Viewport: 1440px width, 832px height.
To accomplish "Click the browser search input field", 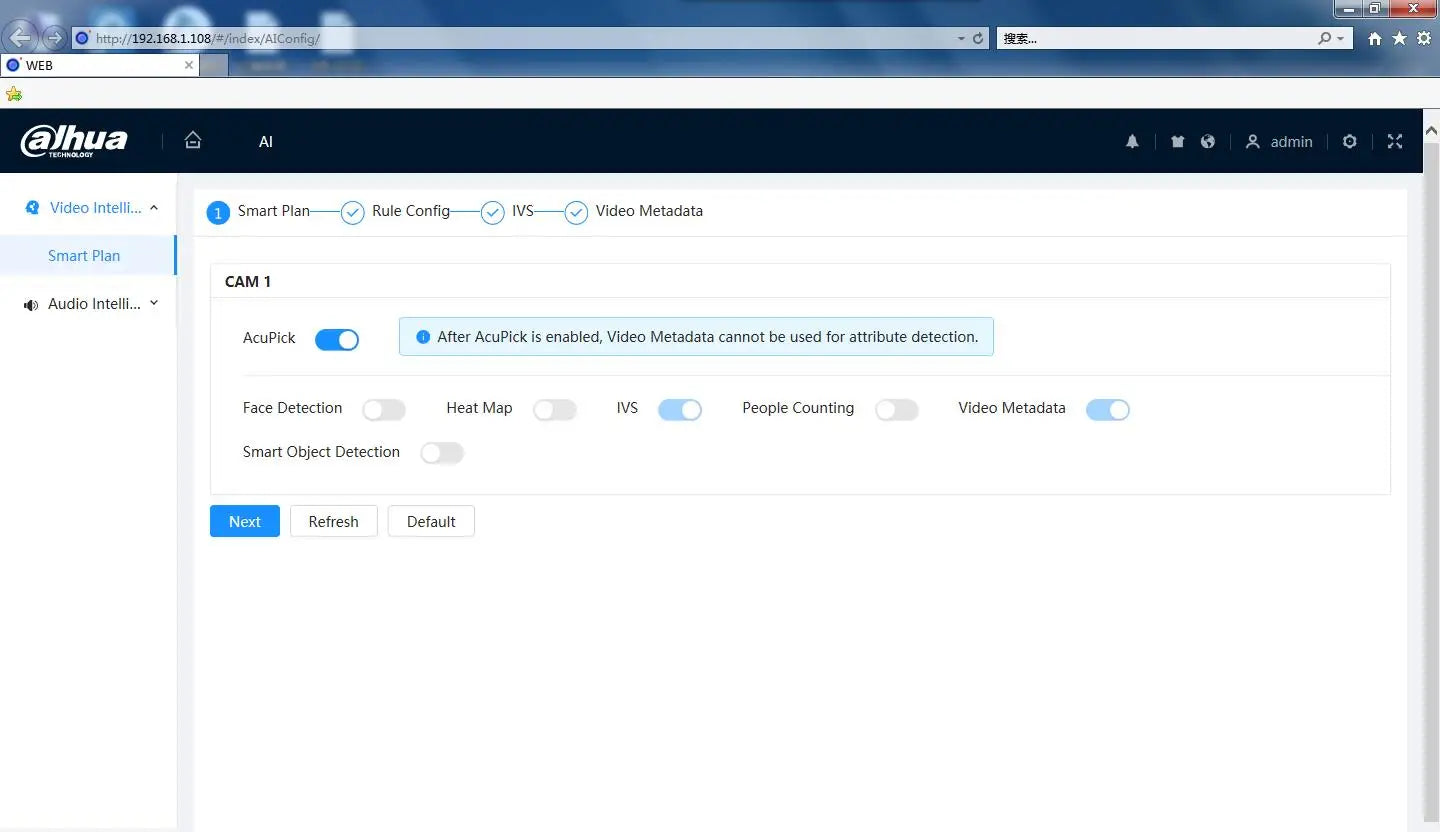I will (1155, 38).
